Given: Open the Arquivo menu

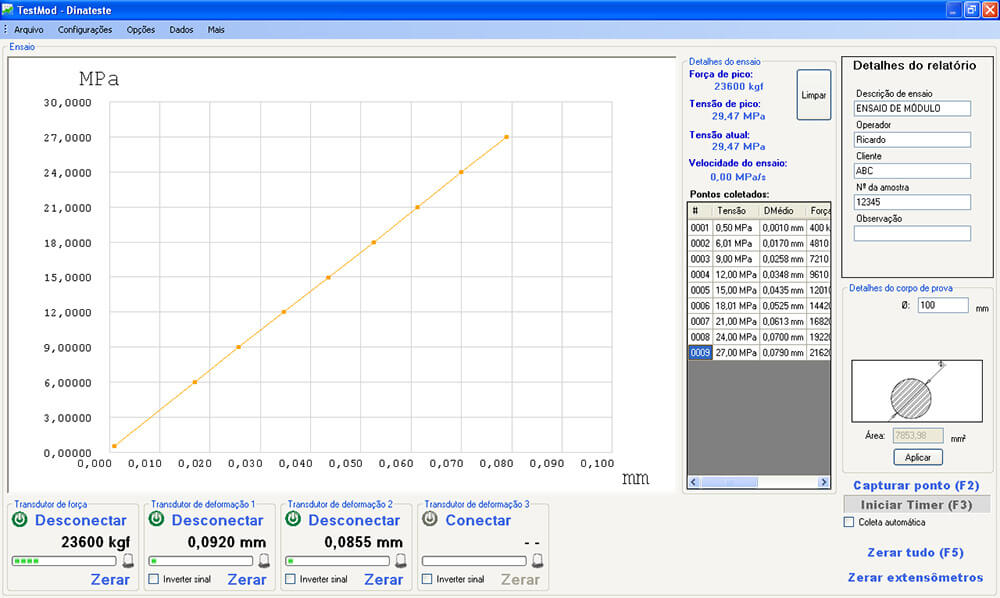Looking at the screenshot, I should (x=29, y=29).
